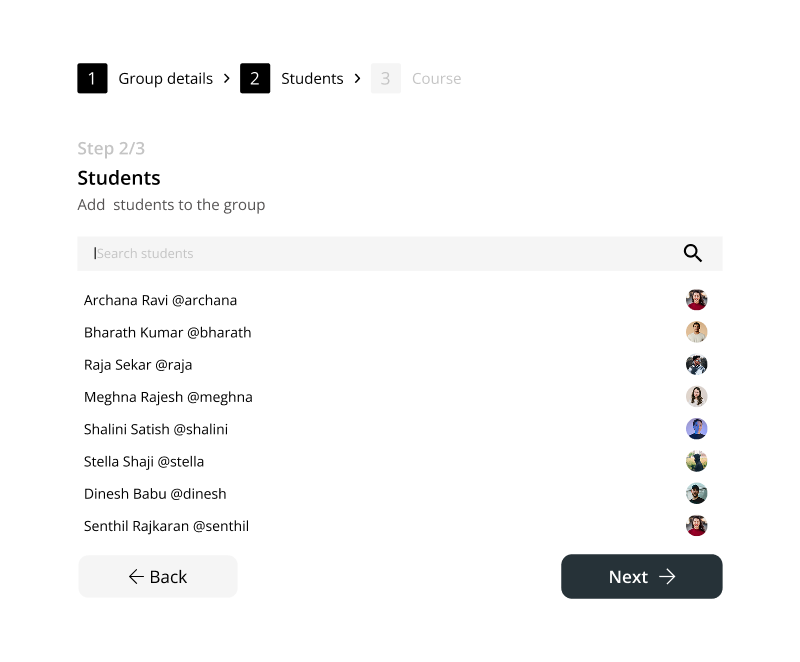Click Dinesh Babu's avatar image
The image size is (800, 662).
[x=697, y=493]
